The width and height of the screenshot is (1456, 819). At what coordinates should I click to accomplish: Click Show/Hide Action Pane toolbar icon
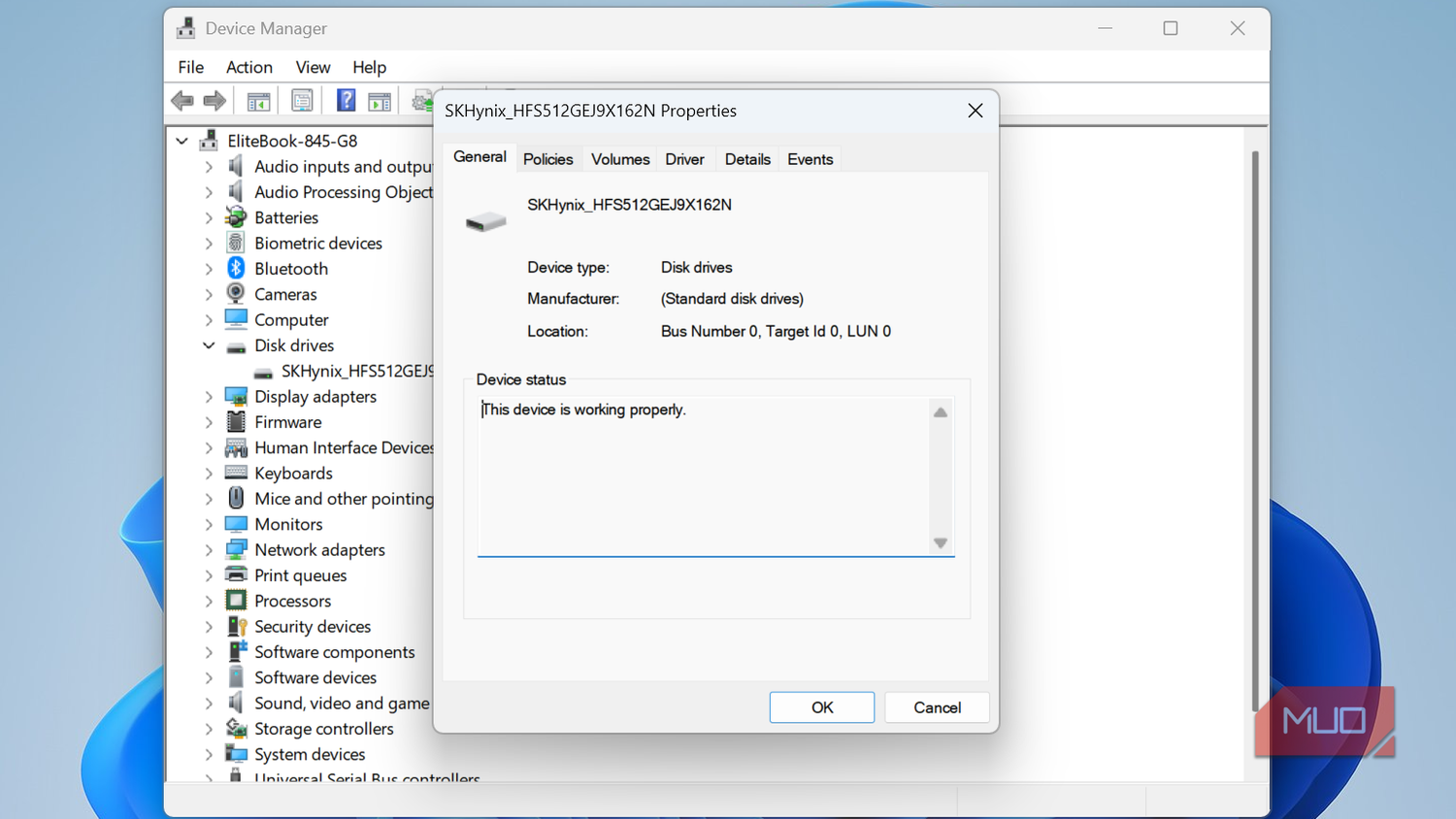380,100
